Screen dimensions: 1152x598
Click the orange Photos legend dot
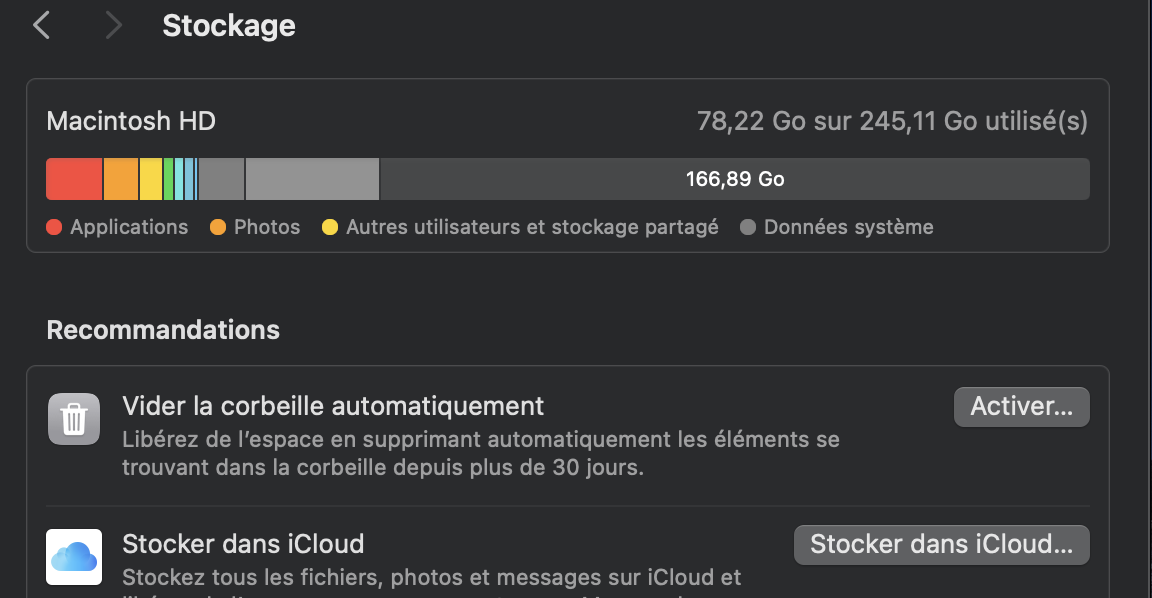pos(219,228)
